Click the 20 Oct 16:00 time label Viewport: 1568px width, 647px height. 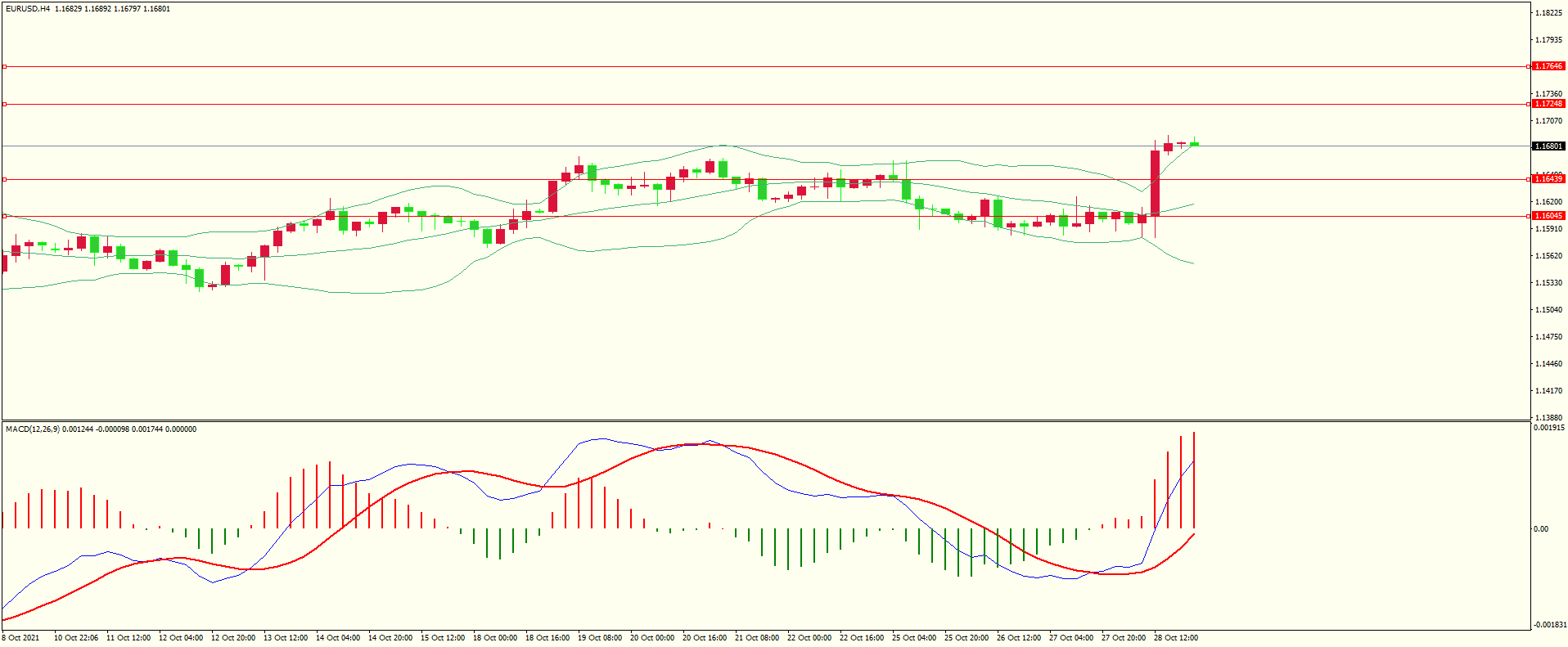pyautogui.click(x=705, y=638)
